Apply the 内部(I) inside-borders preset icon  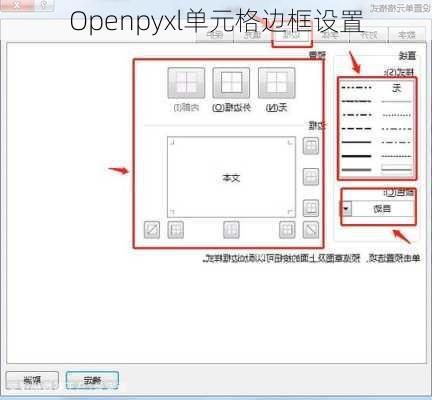pos(186,83)
